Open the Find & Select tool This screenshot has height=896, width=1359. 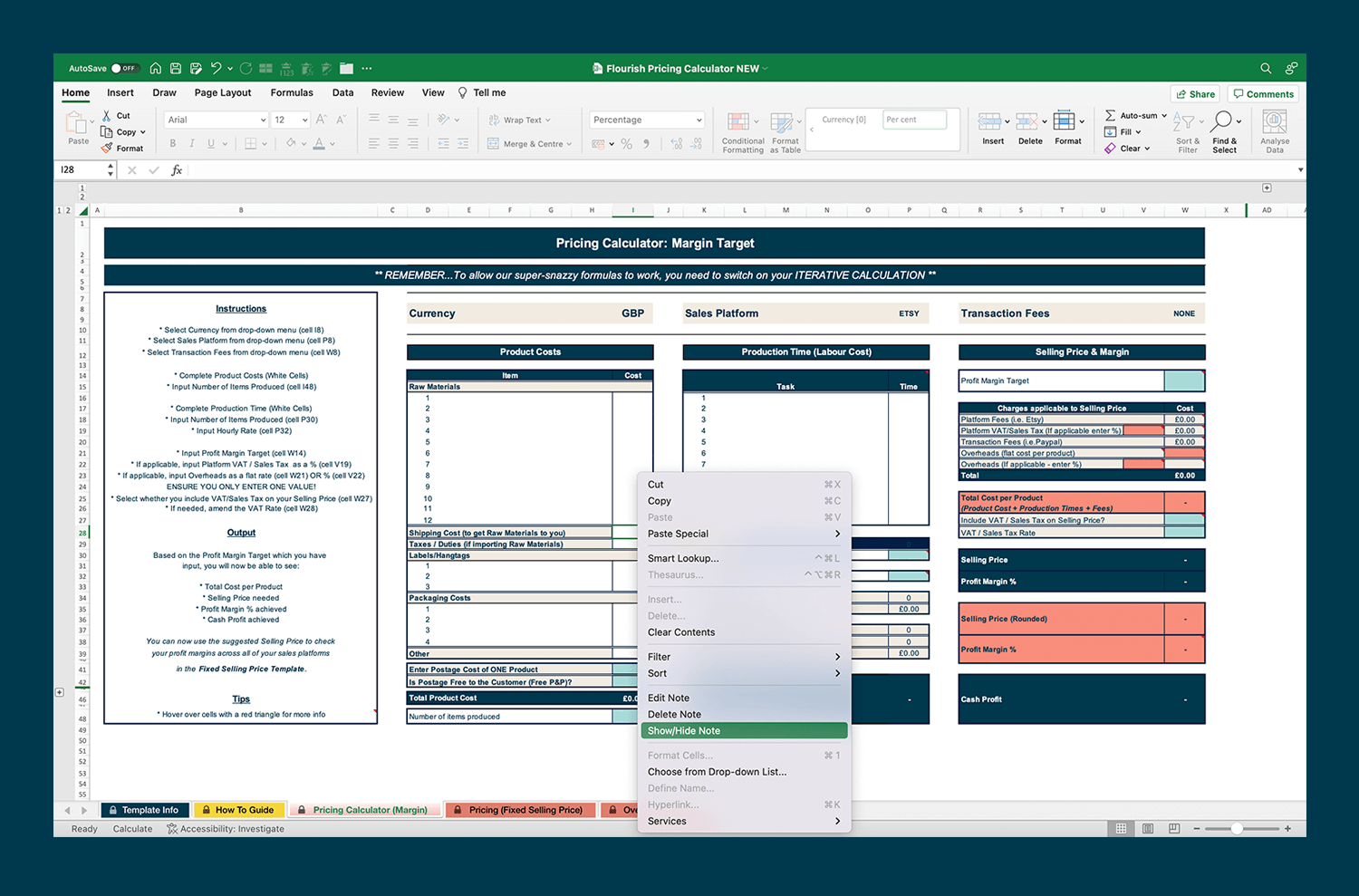tap(1225, 130)
